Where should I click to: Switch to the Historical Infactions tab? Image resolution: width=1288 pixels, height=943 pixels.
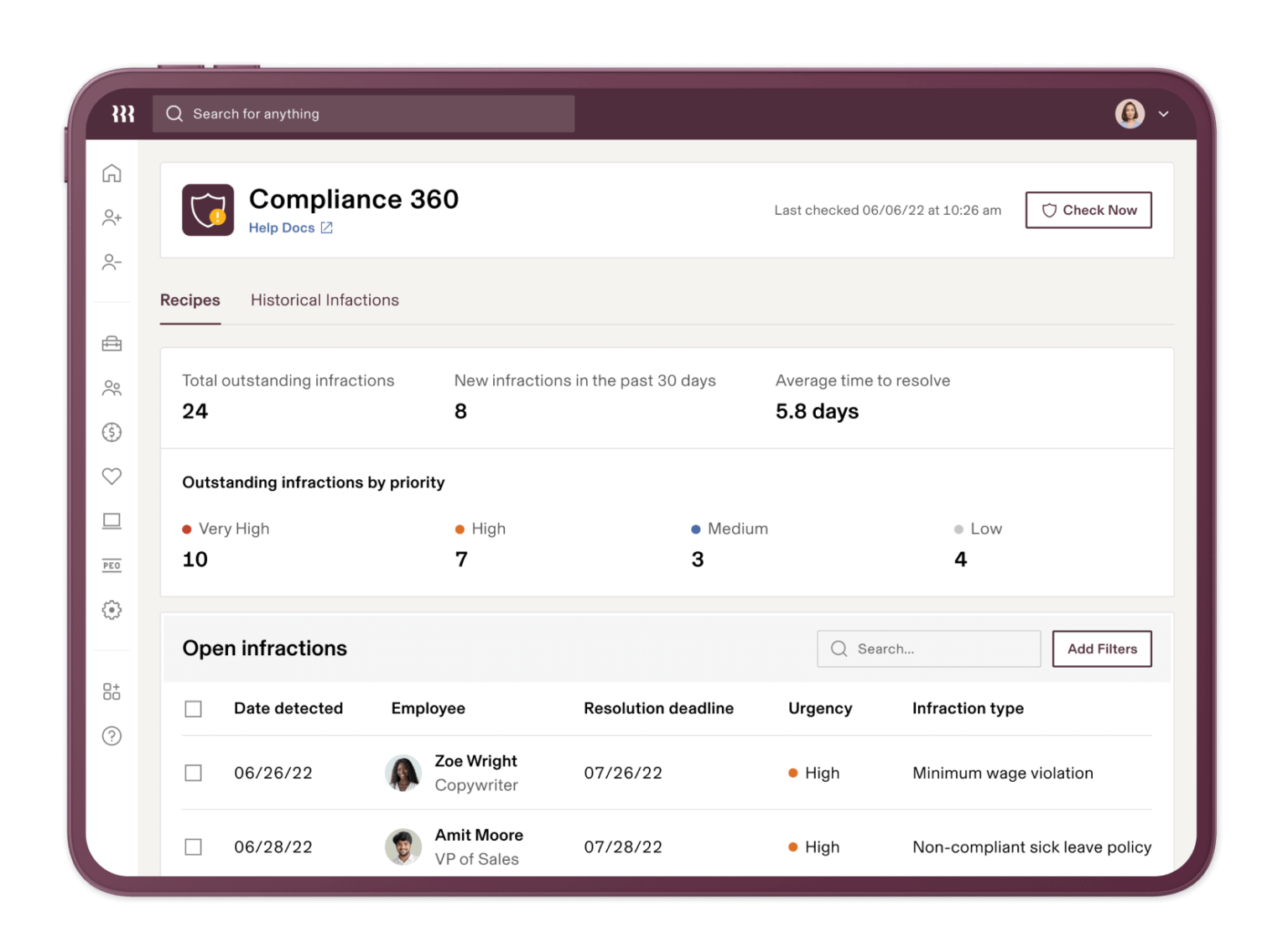[x=325, y=300]
